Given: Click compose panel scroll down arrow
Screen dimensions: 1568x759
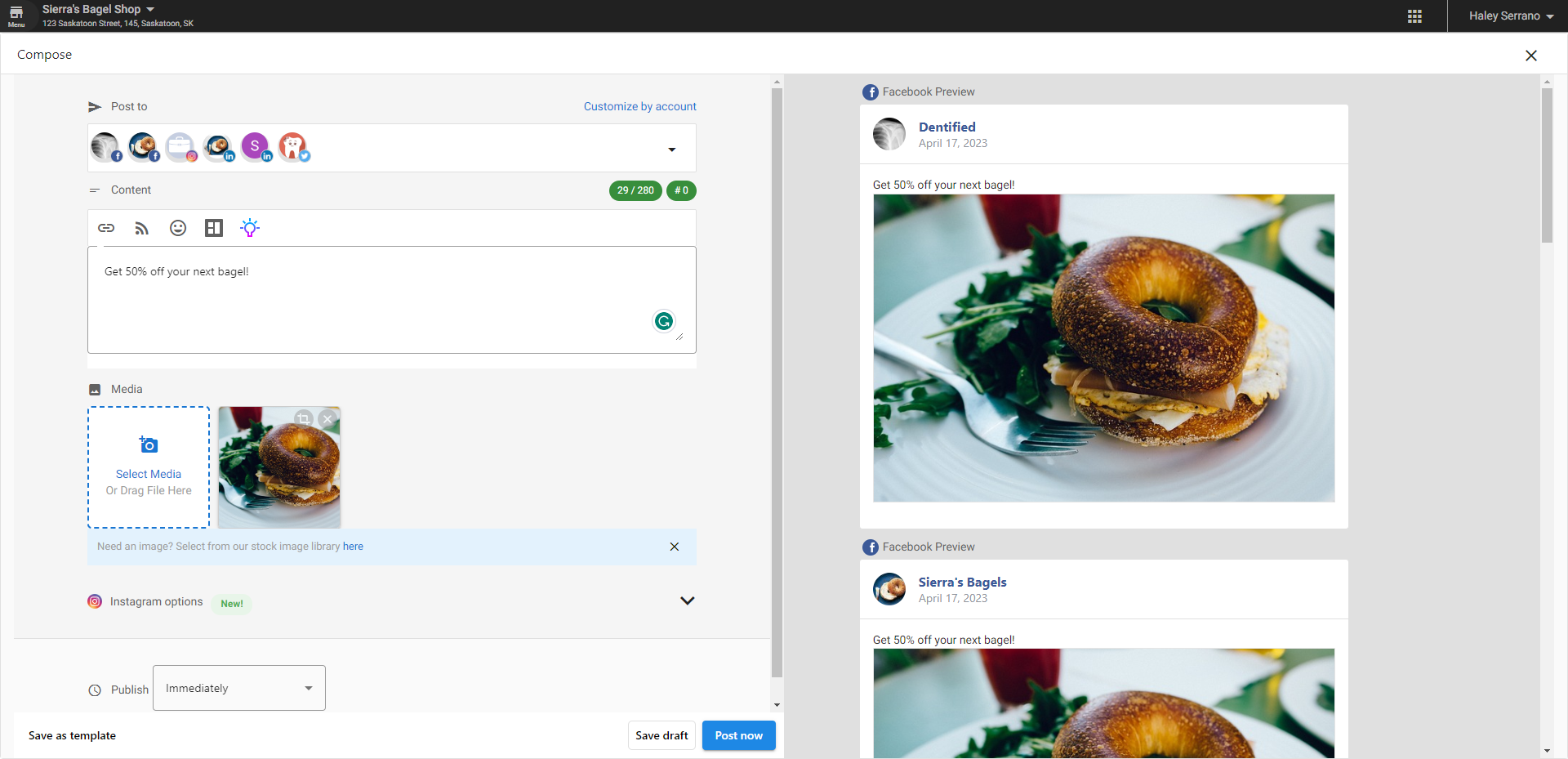Looking at the screenshot, I should click(777, 704).
